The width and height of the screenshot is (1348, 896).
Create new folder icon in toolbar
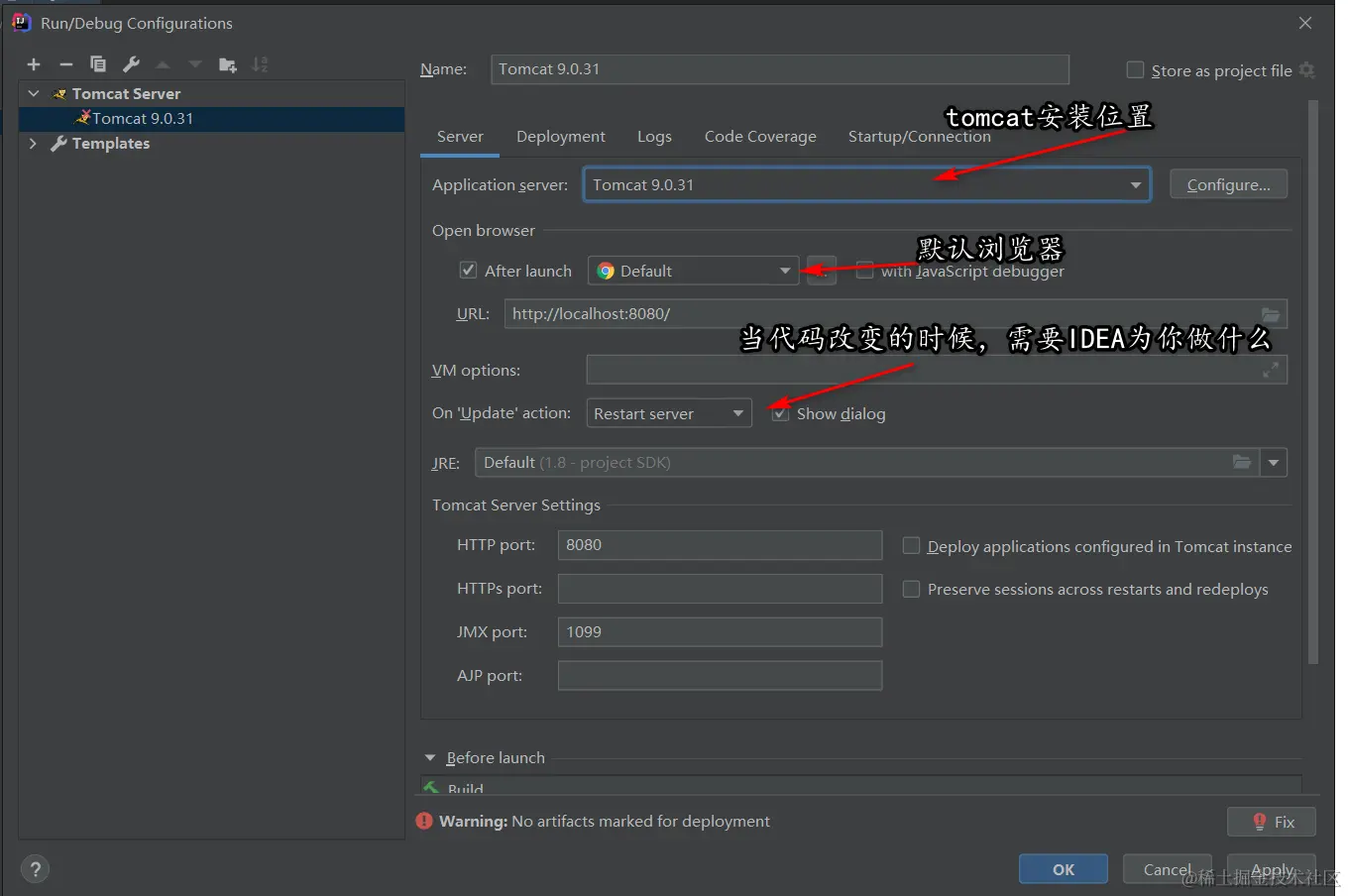(x=228, y=64)
